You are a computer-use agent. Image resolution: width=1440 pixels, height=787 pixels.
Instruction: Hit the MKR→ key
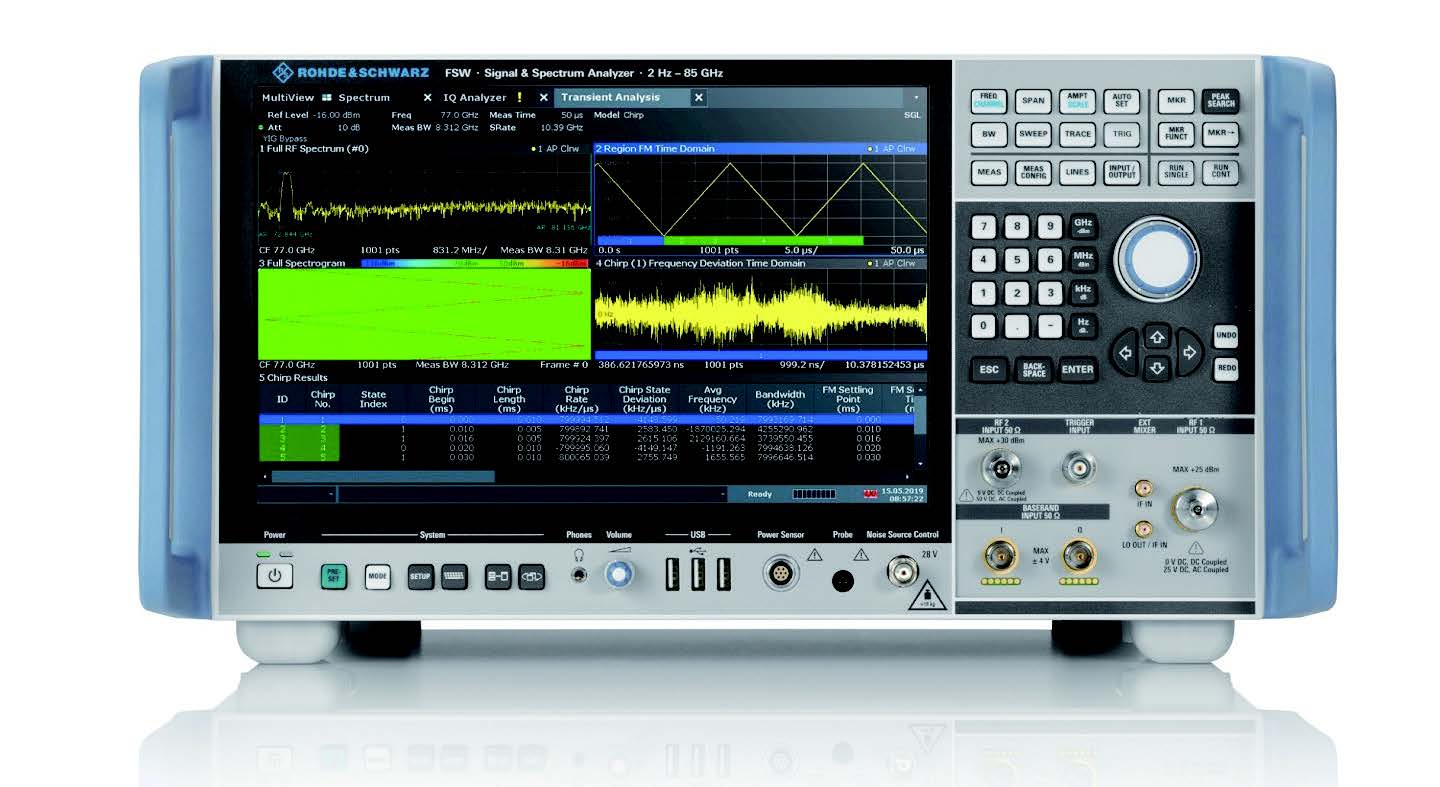click(1220, 134)
